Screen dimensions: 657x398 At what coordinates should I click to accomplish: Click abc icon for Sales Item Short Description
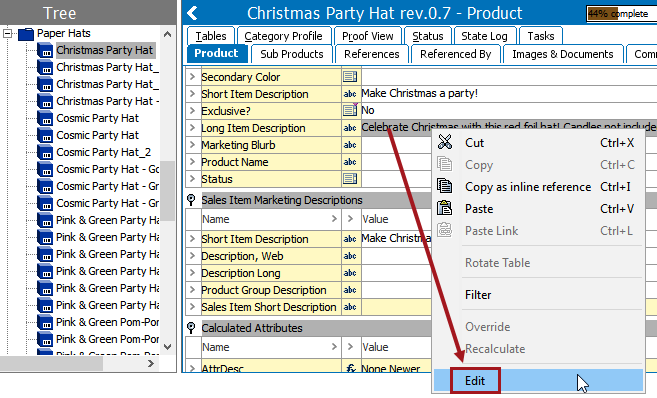tap(350, 307)
